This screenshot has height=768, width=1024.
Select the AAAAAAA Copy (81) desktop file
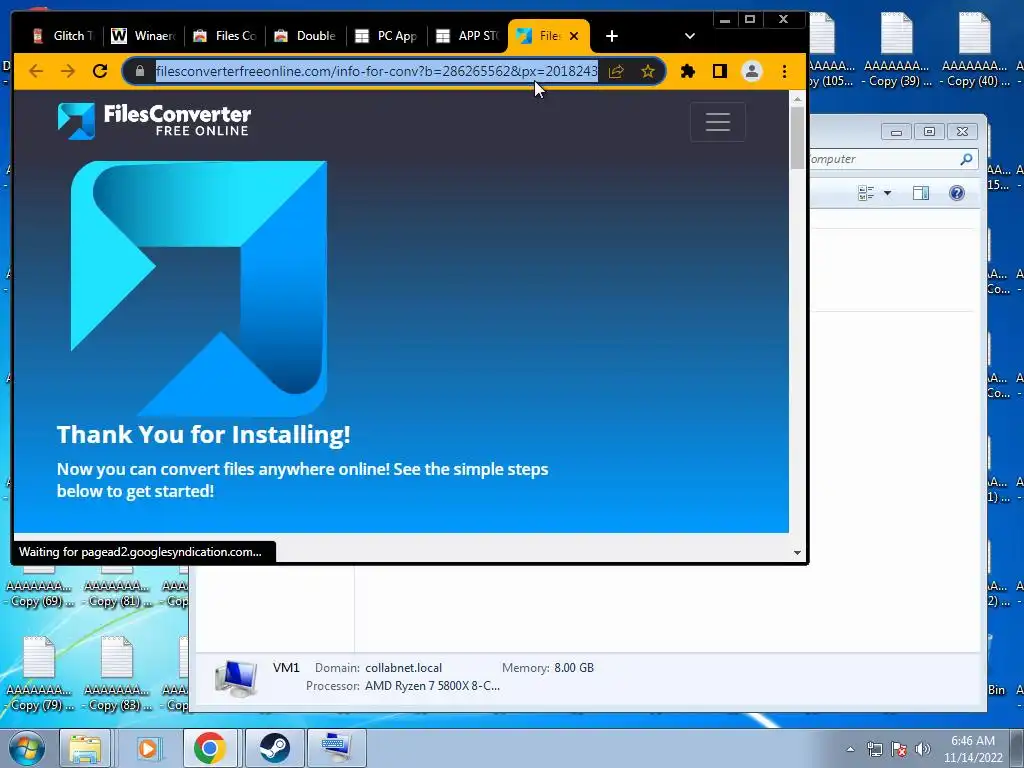(117, 588)
